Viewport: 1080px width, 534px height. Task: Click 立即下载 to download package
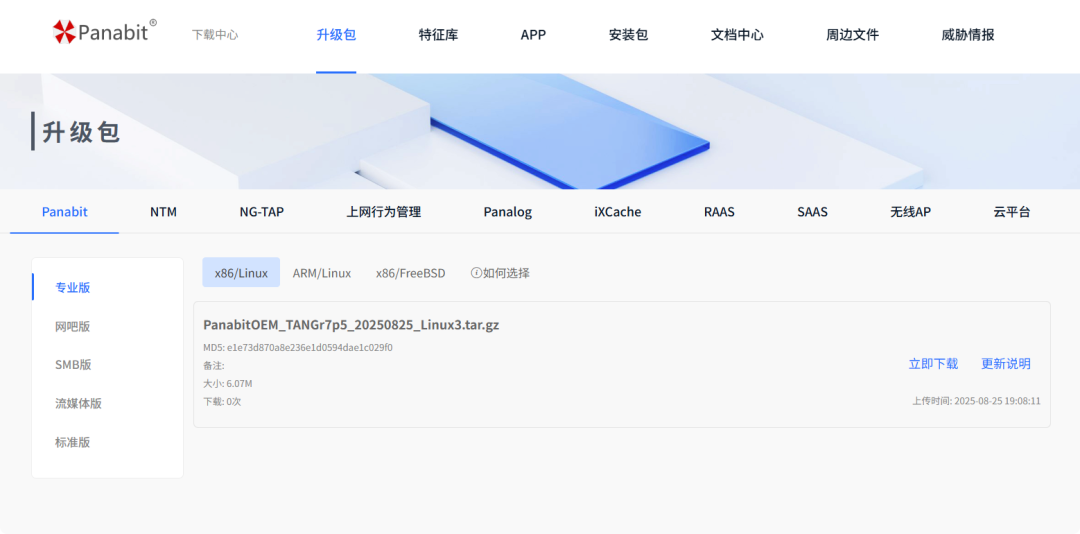[x=933, y=364]
